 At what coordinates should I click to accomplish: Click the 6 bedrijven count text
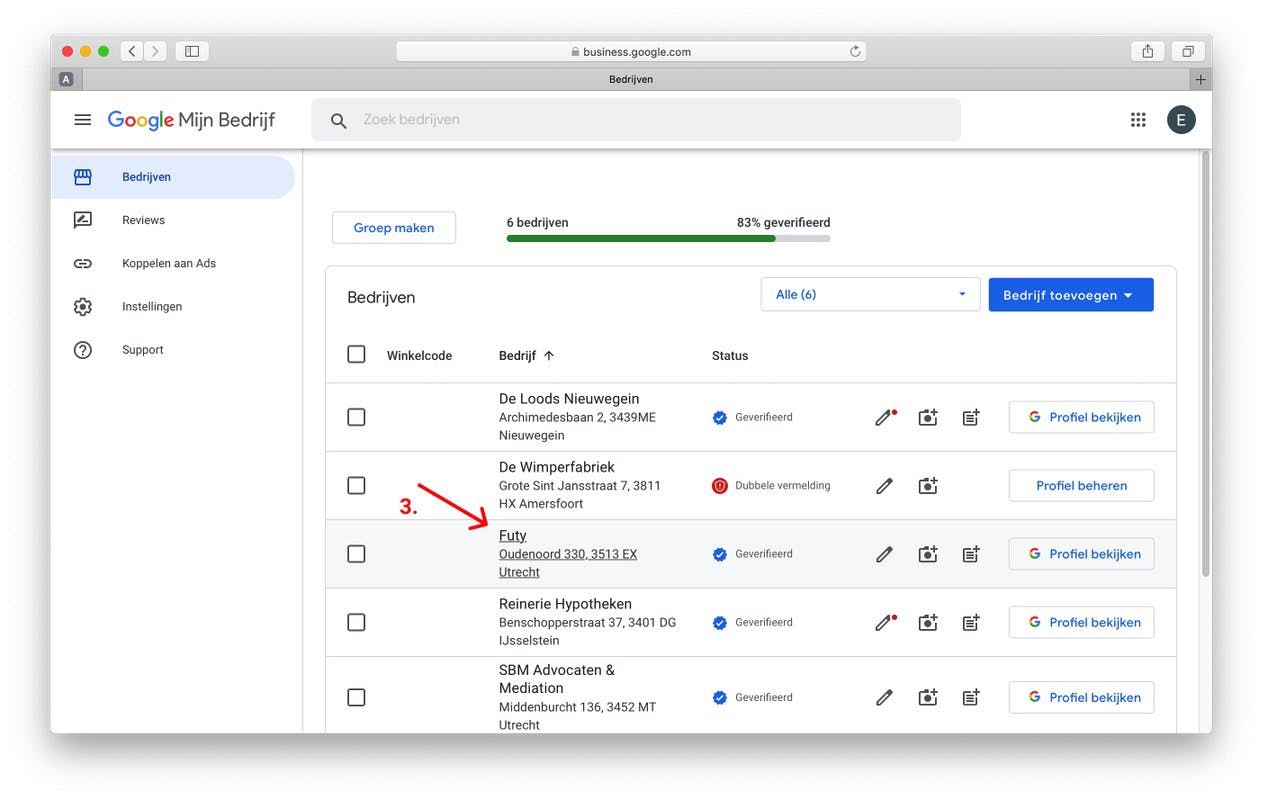(538, 223)
